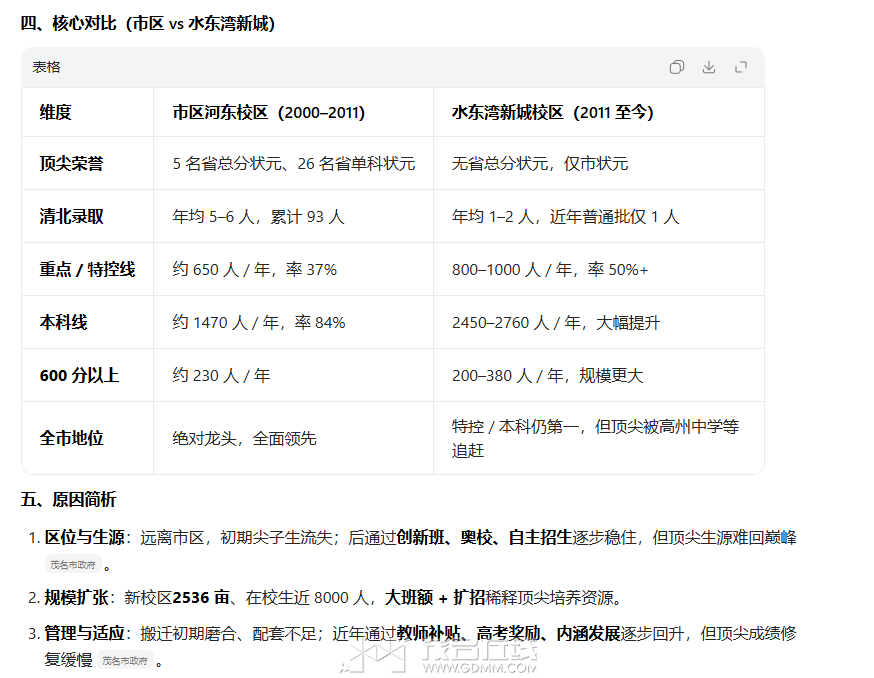Screen dimensions: 874x678
Task: Download the table using the download icon
Action: click(x=709, y=67)
